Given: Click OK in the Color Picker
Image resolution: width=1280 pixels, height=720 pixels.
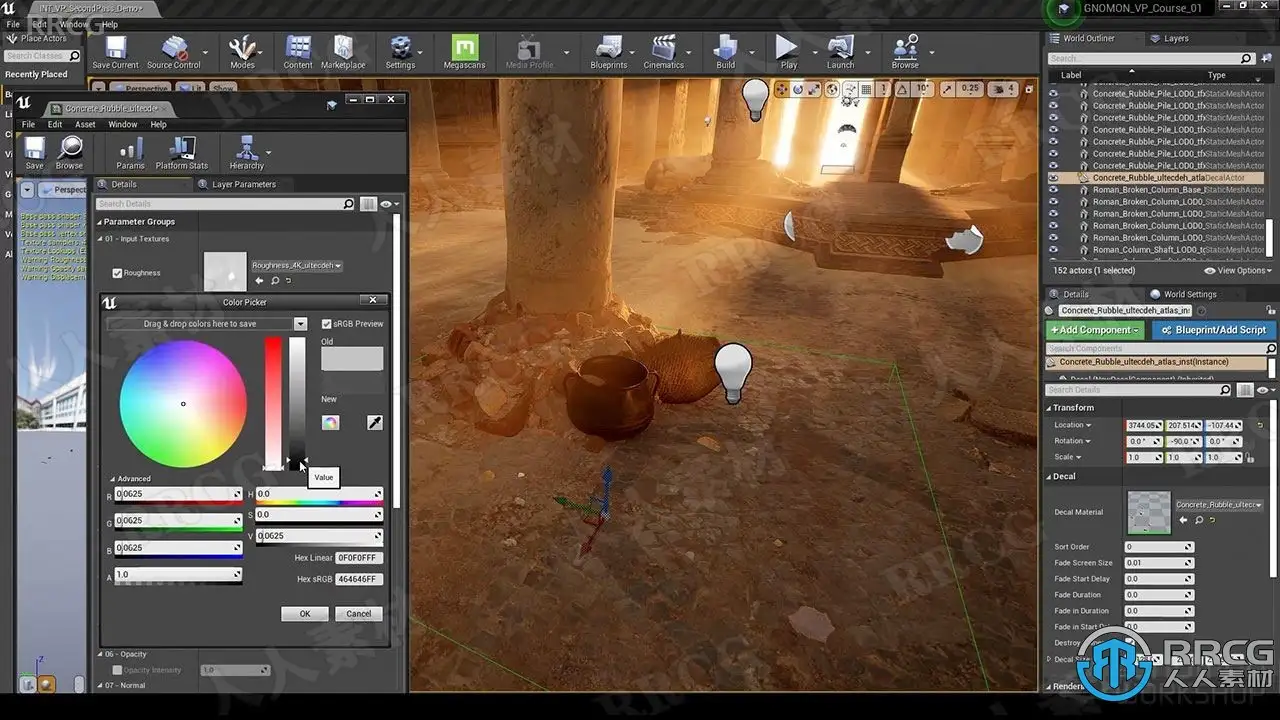Looking at the screenshot, I should 305,614.
